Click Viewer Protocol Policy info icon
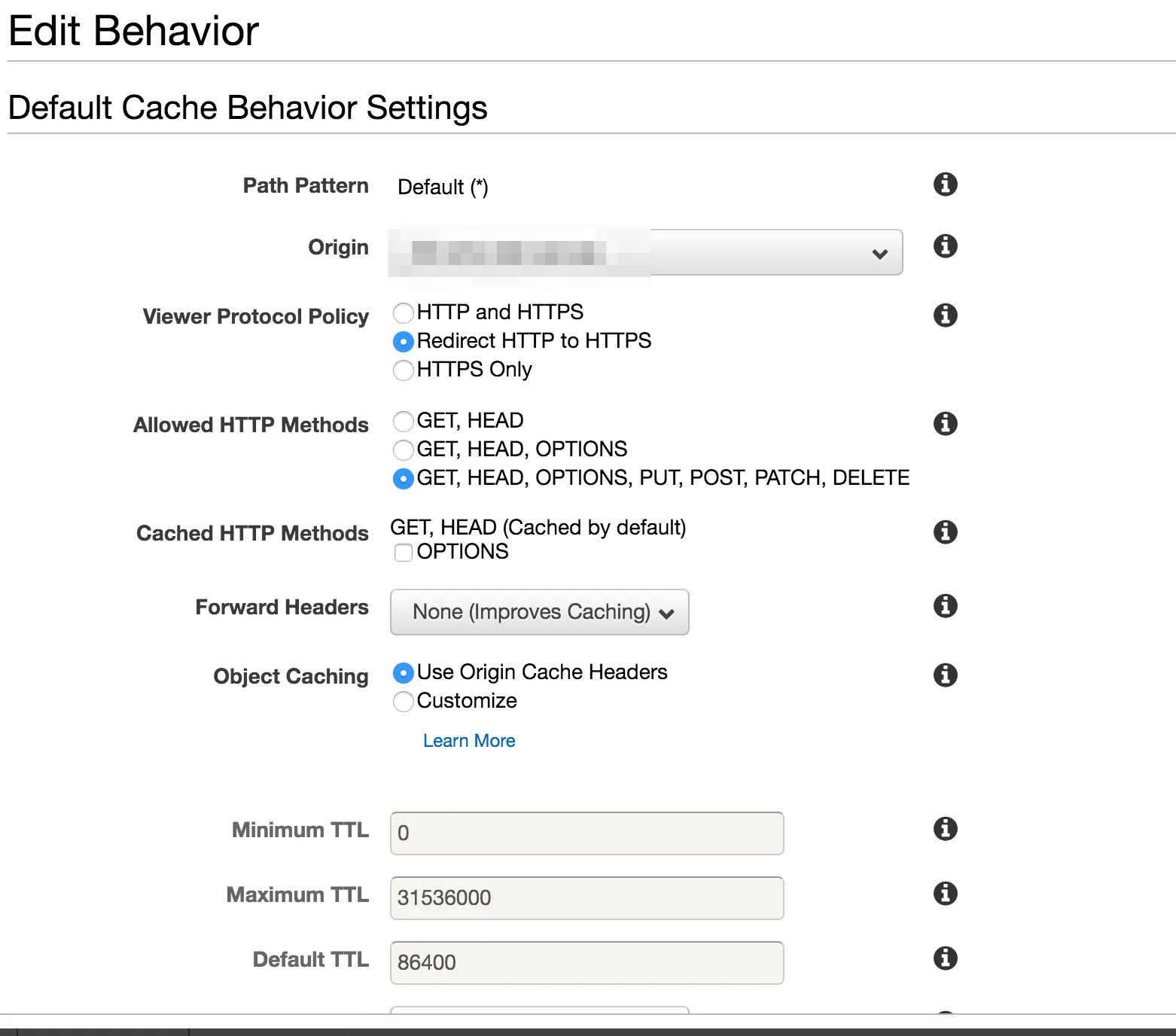 click(945, 315)
